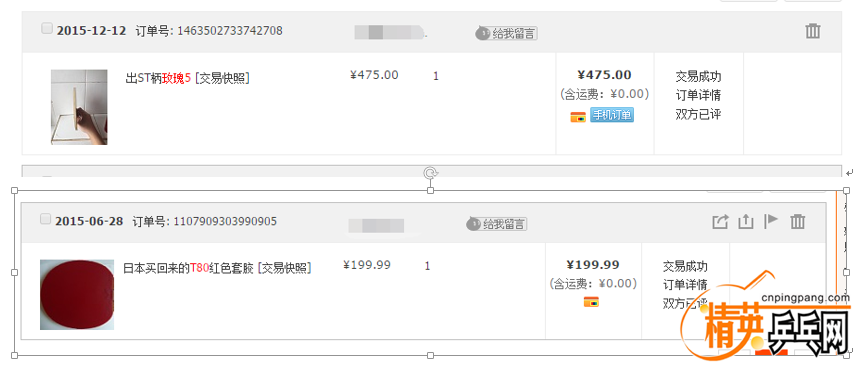
Task: Click 给我留言 in the 2015-06-28 order
Action: [x=496, y=224]
